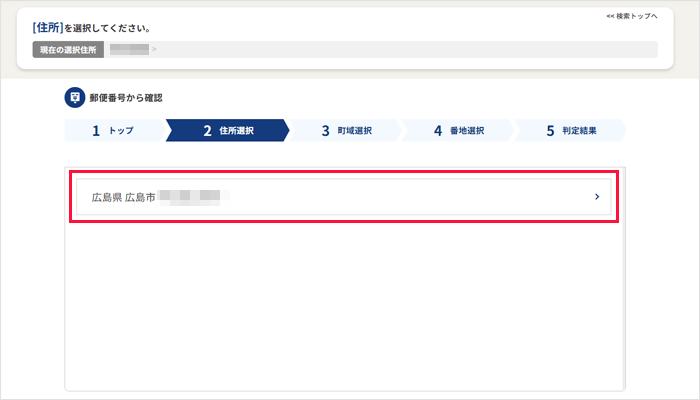Image resolution: width=700 pixels, height=400 pixels.
Task: Click the 検索トップへ link
Action: [x=632, y=16]
